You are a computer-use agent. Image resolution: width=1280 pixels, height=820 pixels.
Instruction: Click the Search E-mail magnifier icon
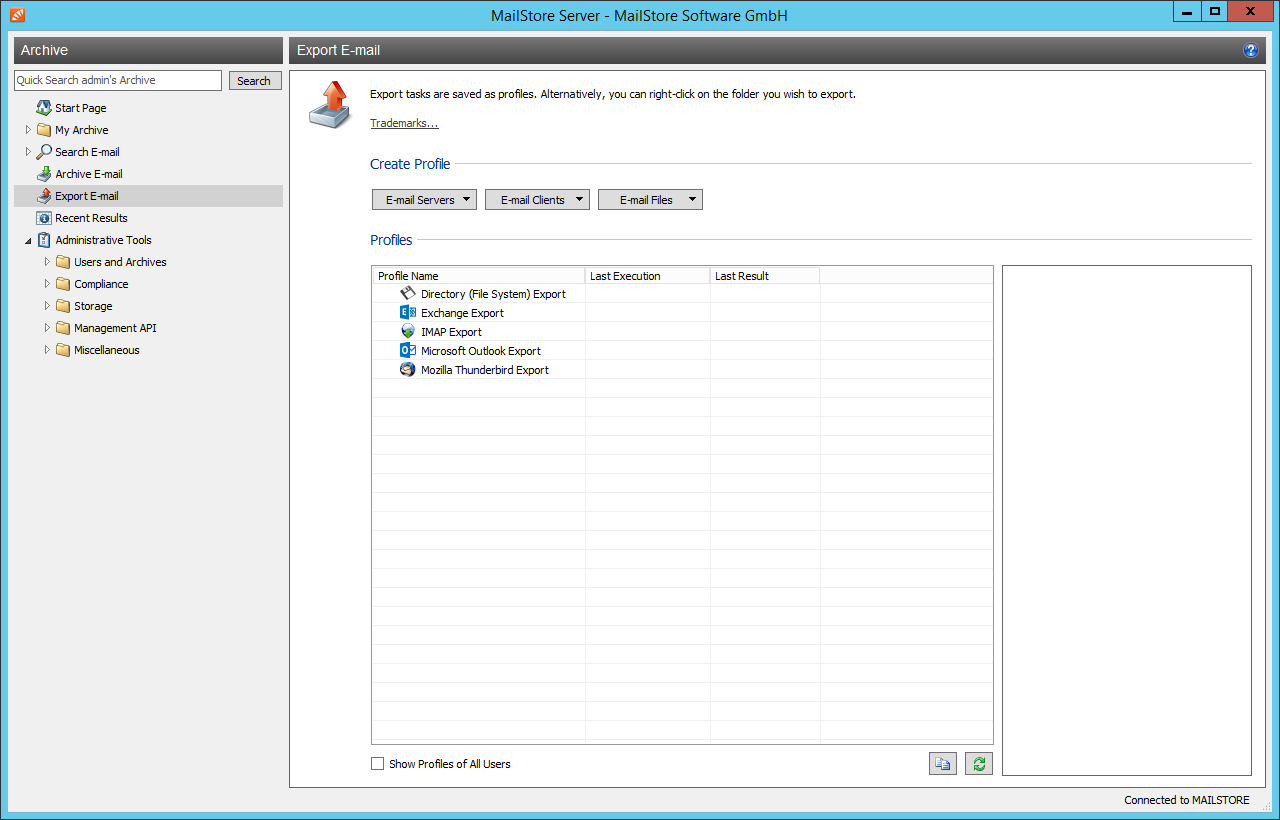(x=44, y=152)
